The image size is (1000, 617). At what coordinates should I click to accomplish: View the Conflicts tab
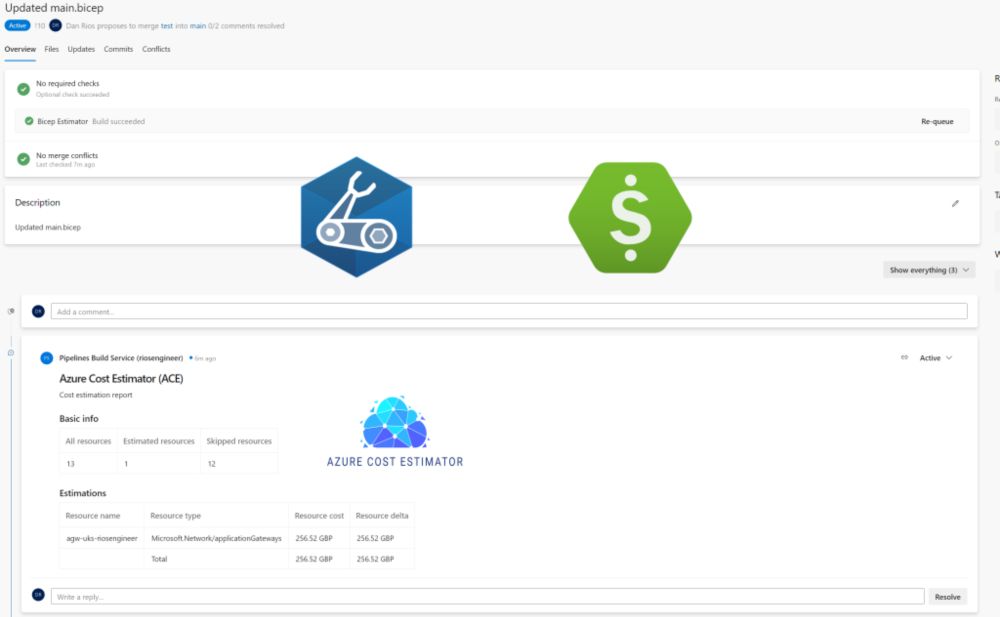pyautogui.click(x=156, y=49)
